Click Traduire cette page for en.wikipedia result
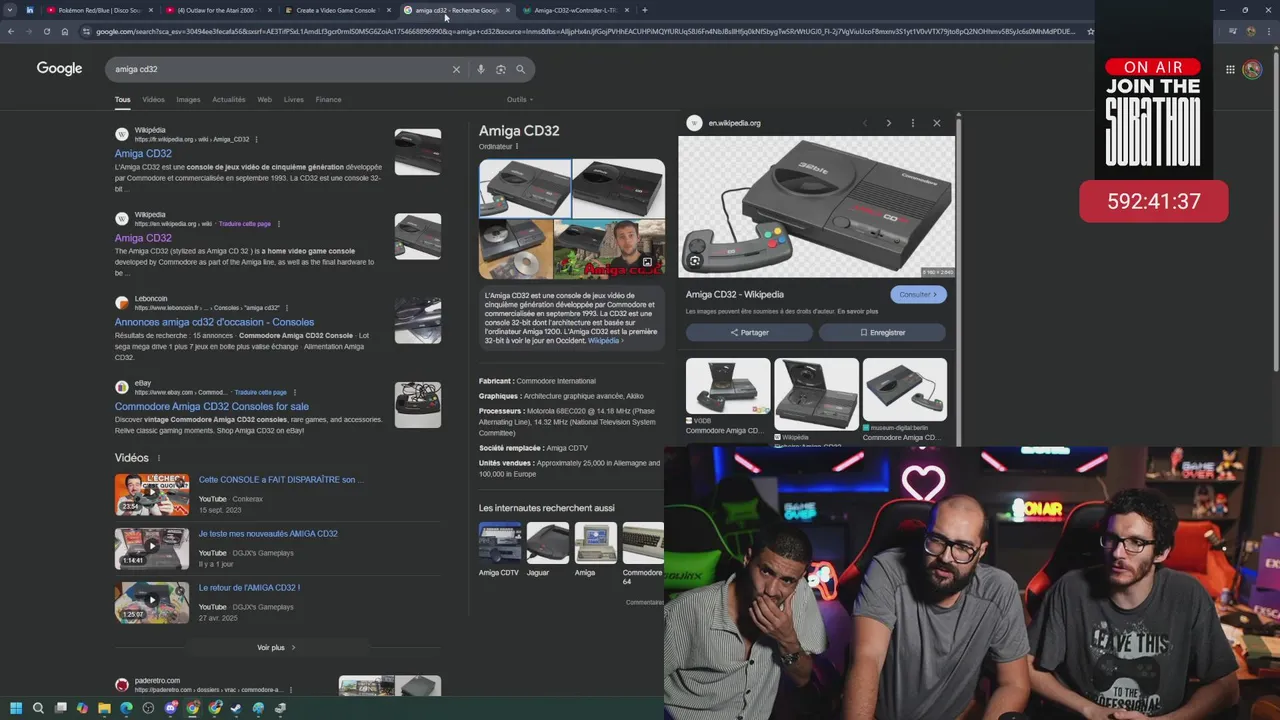The image size is (1280, 720). (245, 224)
